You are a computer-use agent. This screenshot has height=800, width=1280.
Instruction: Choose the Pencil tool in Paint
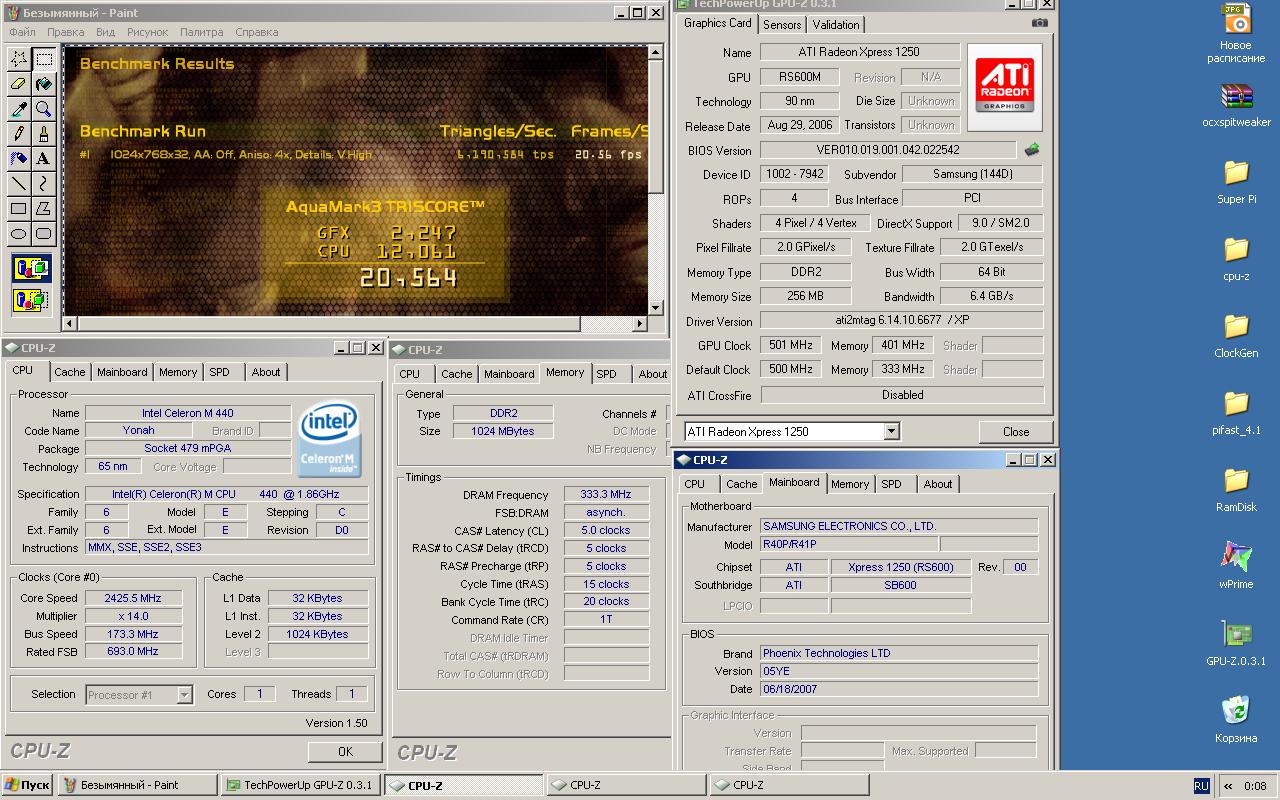tap(19, 134)
